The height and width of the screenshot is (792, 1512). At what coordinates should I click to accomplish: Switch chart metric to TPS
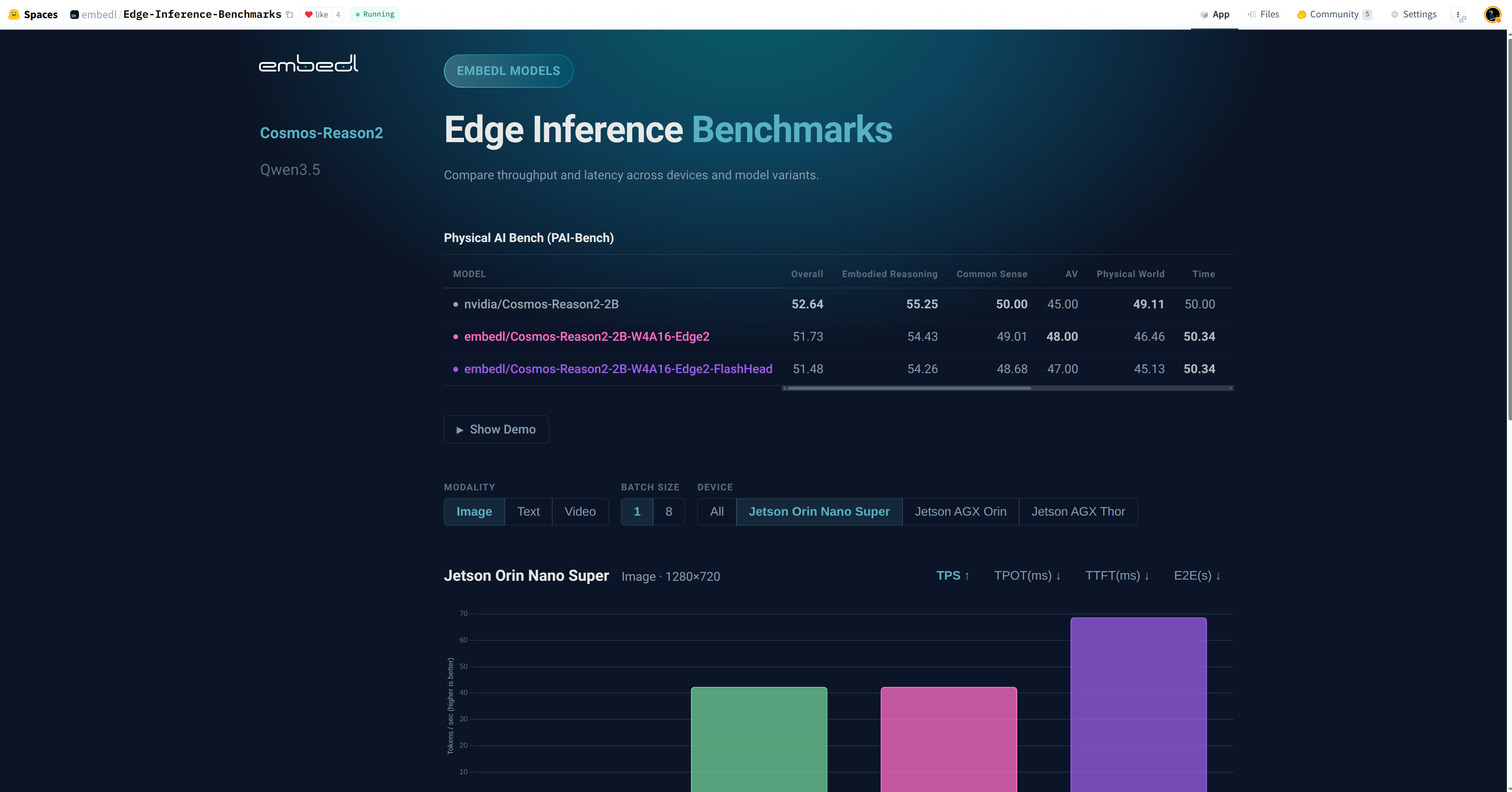coord(952,576)
